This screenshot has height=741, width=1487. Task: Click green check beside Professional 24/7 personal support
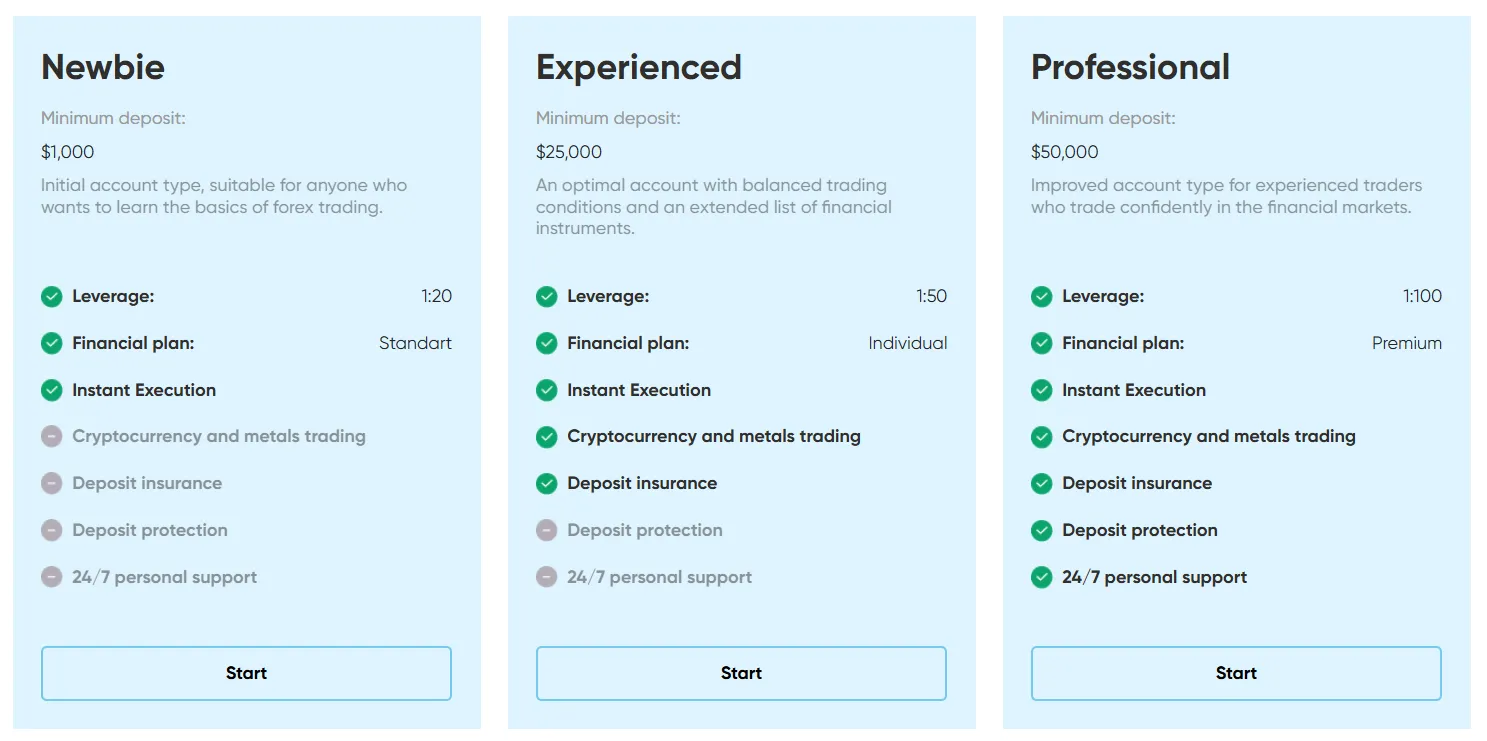(x=1042, y=577)
